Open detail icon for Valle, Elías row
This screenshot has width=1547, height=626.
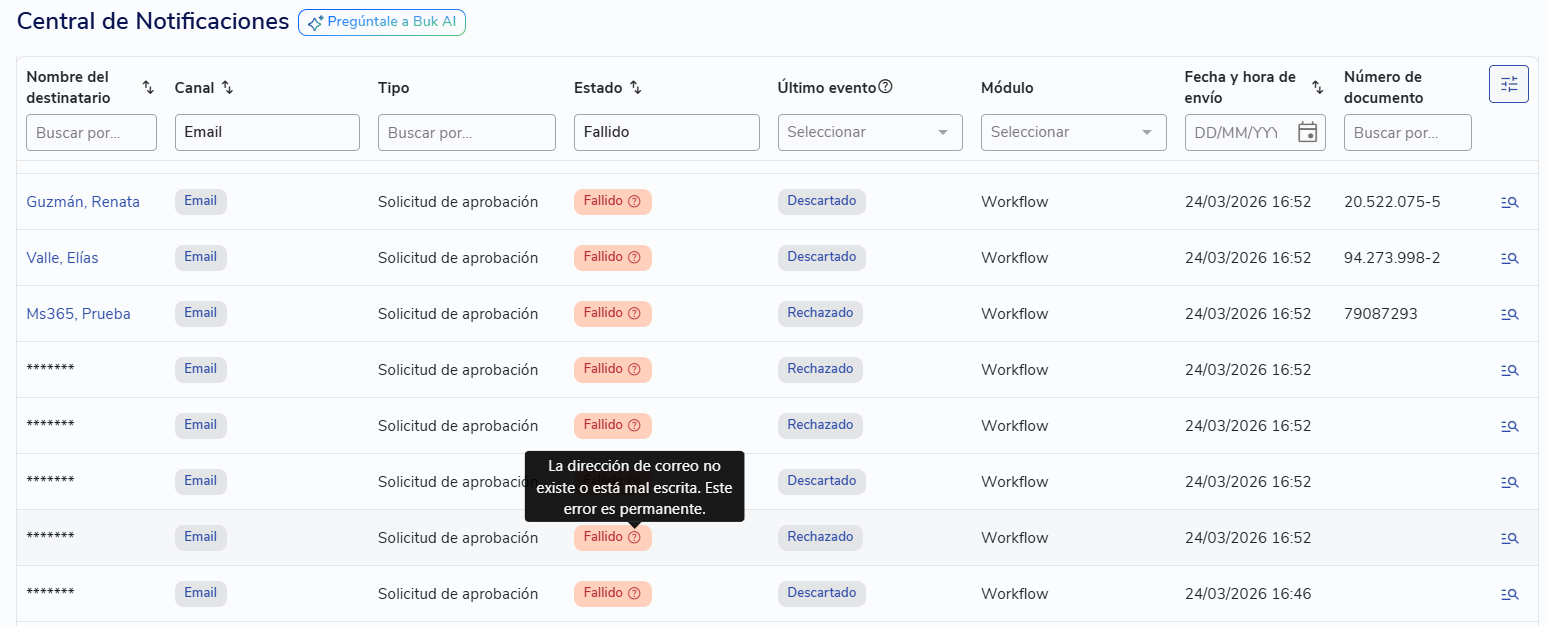pos(1509,258)
